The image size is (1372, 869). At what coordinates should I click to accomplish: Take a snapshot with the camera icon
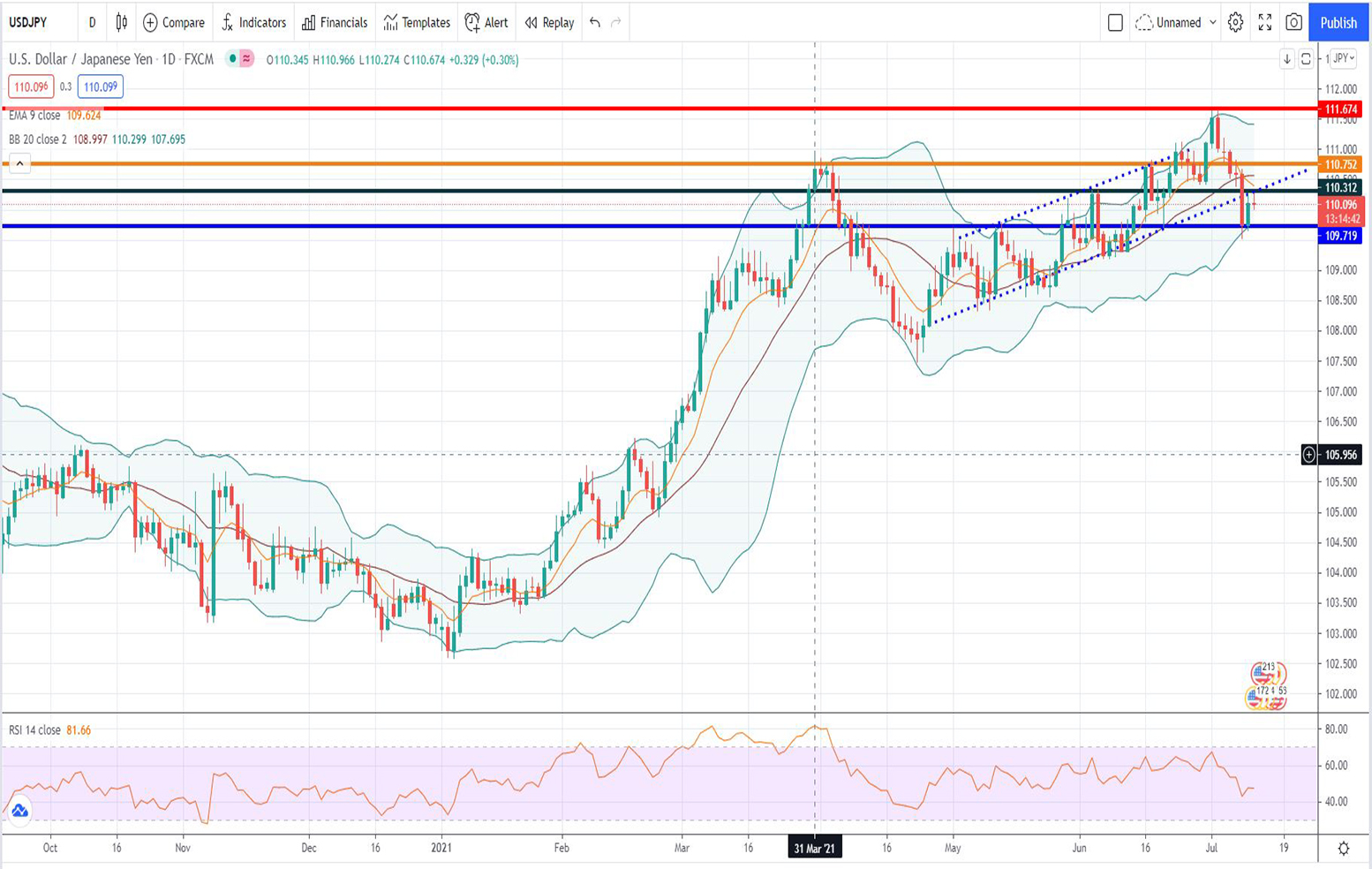(x=1293, y=23)
